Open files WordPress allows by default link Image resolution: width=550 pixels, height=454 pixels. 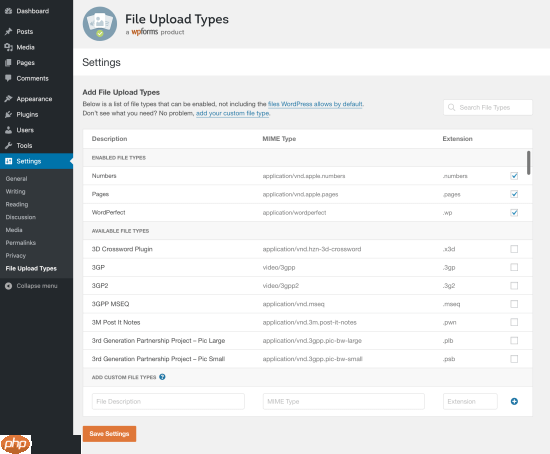315,104
